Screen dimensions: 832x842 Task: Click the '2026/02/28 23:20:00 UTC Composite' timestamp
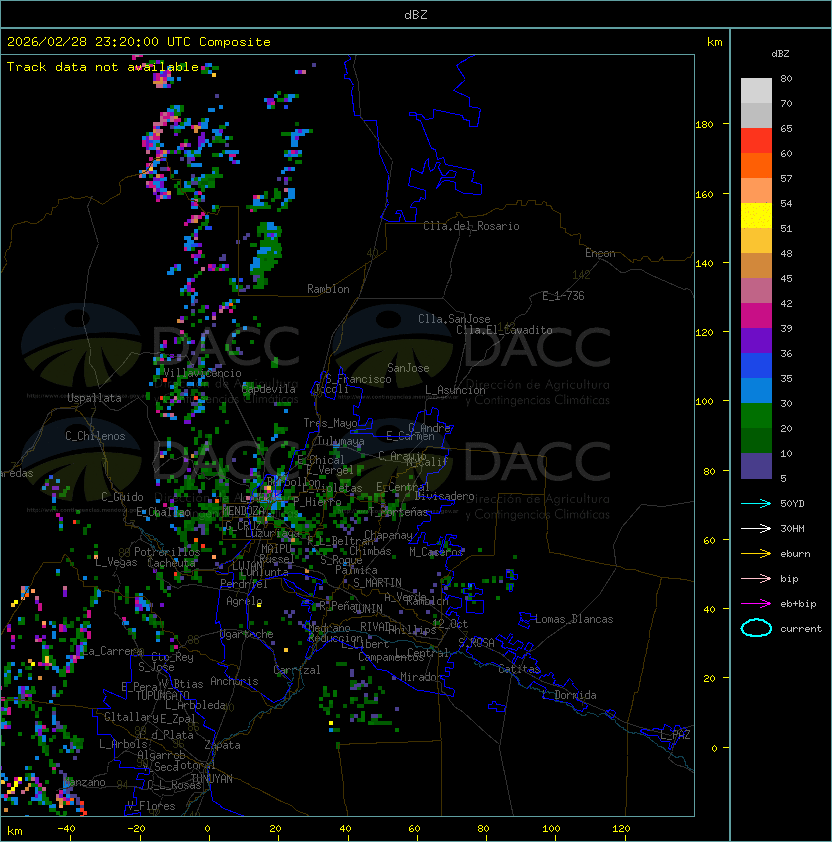click(139, 42)
